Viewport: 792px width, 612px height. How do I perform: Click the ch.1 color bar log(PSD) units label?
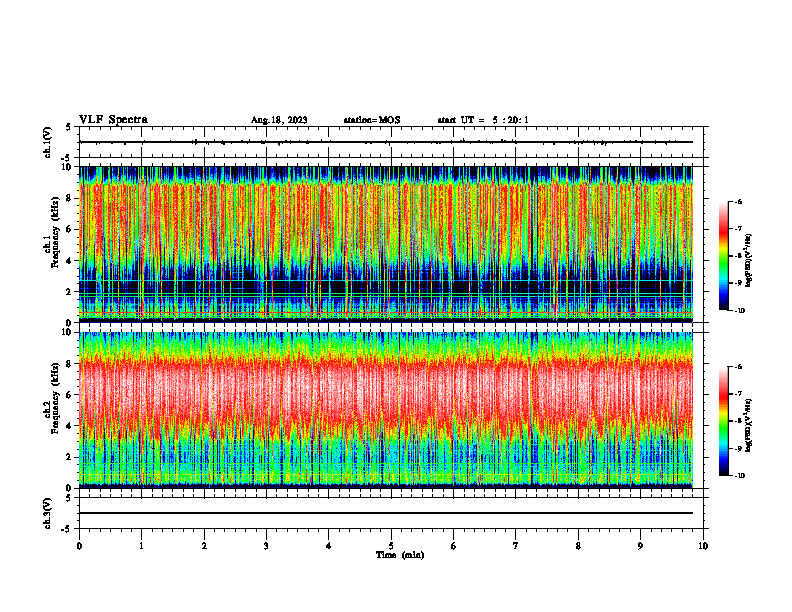point(749,260)
